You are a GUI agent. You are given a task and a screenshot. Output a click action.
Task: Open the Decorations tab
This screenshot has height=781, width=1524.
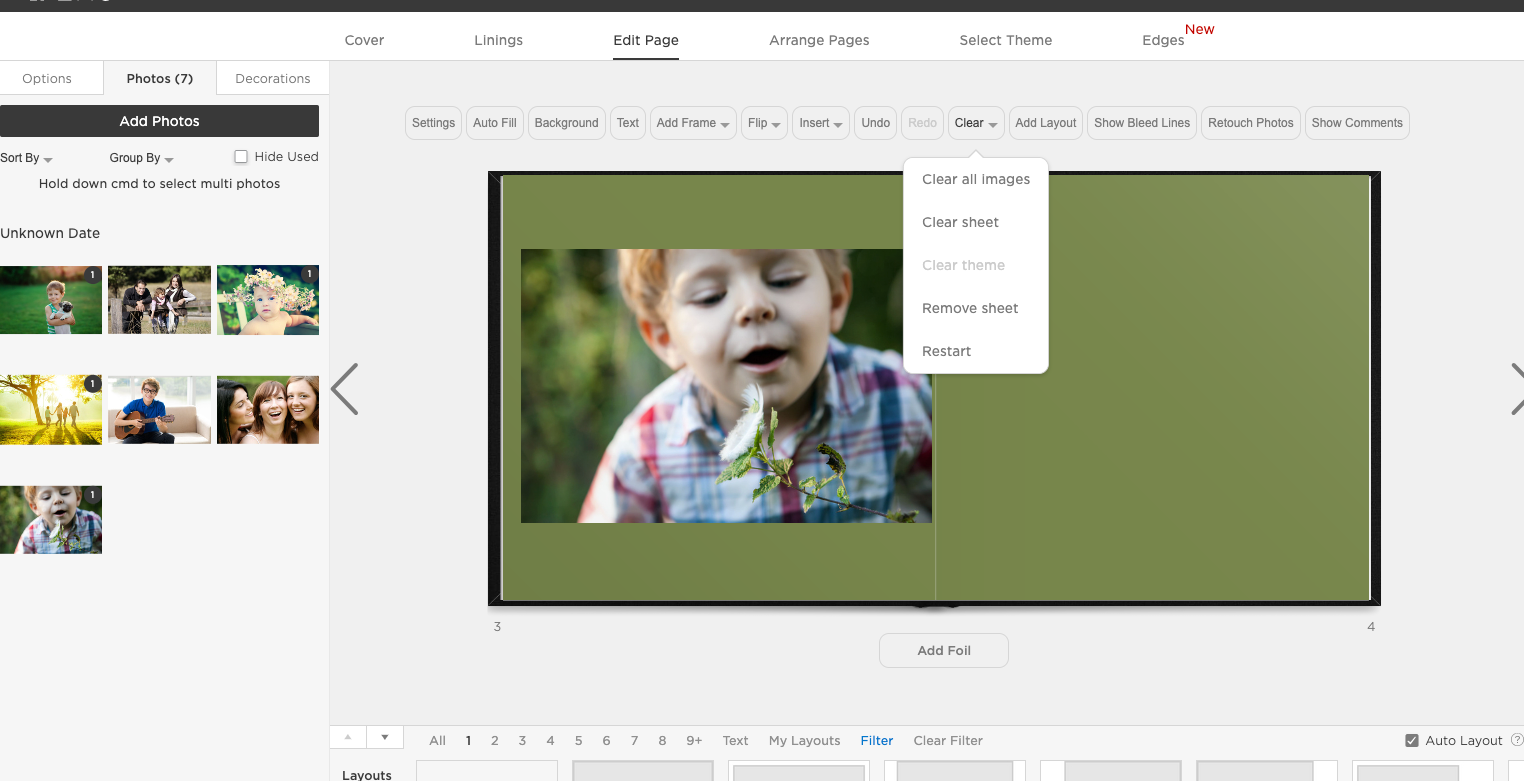272,78
